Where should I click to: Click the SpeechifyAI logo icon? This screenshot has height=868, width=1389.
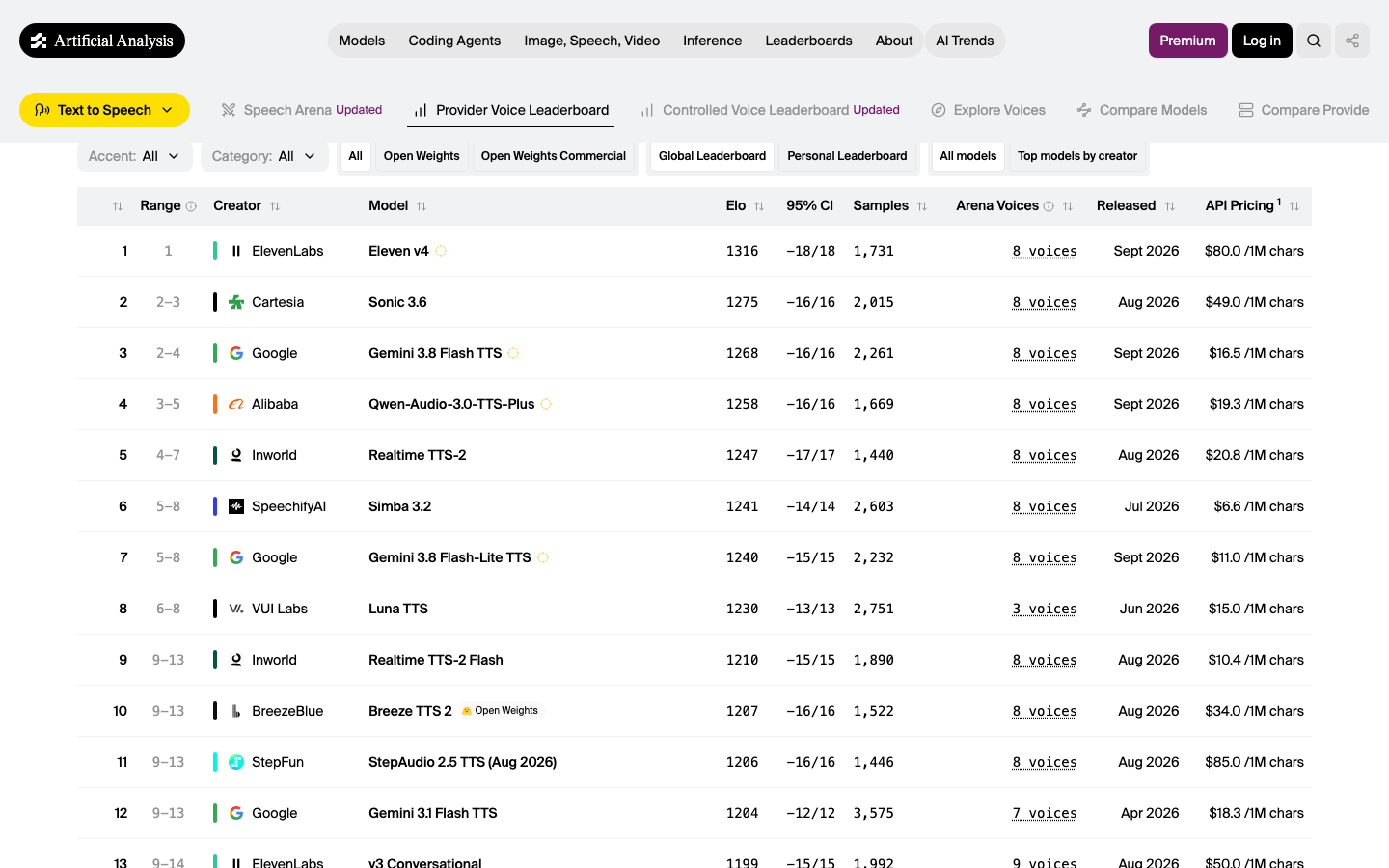click(x=236, y=506)
